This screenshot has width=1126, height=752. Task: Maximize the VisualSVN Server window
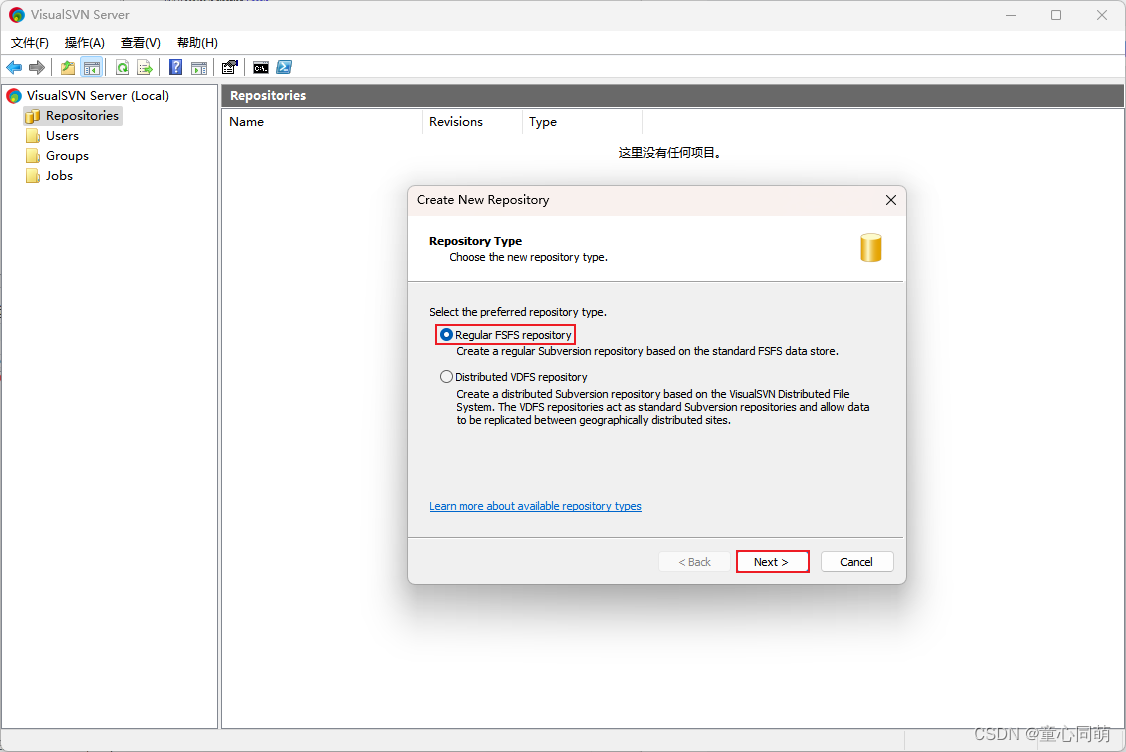(x=1056, y=15)
